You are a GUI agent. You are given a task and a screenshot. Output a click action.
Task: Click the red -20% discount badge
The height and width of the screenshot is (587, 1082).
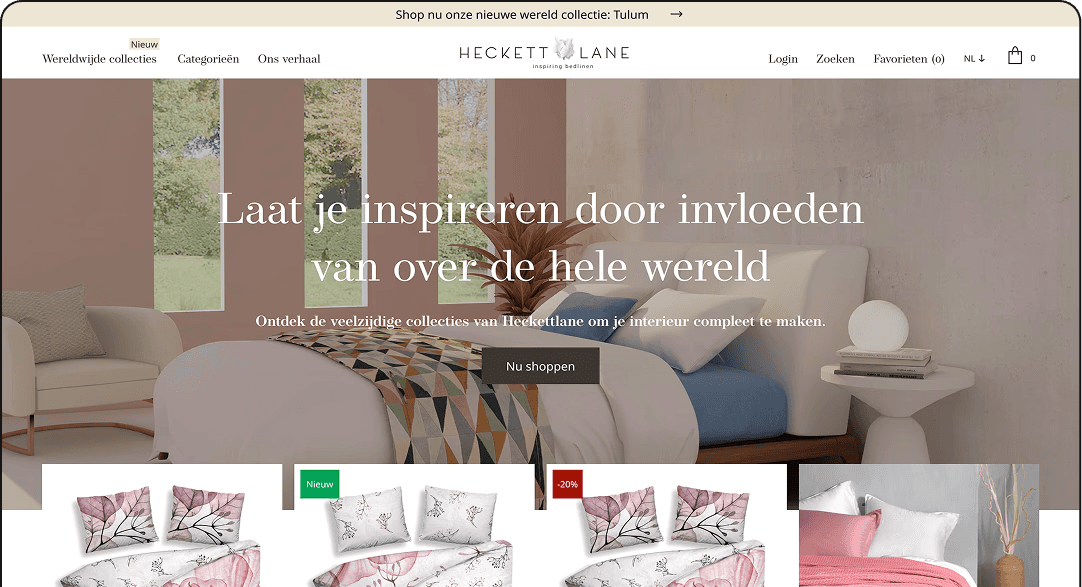[567, 484]
